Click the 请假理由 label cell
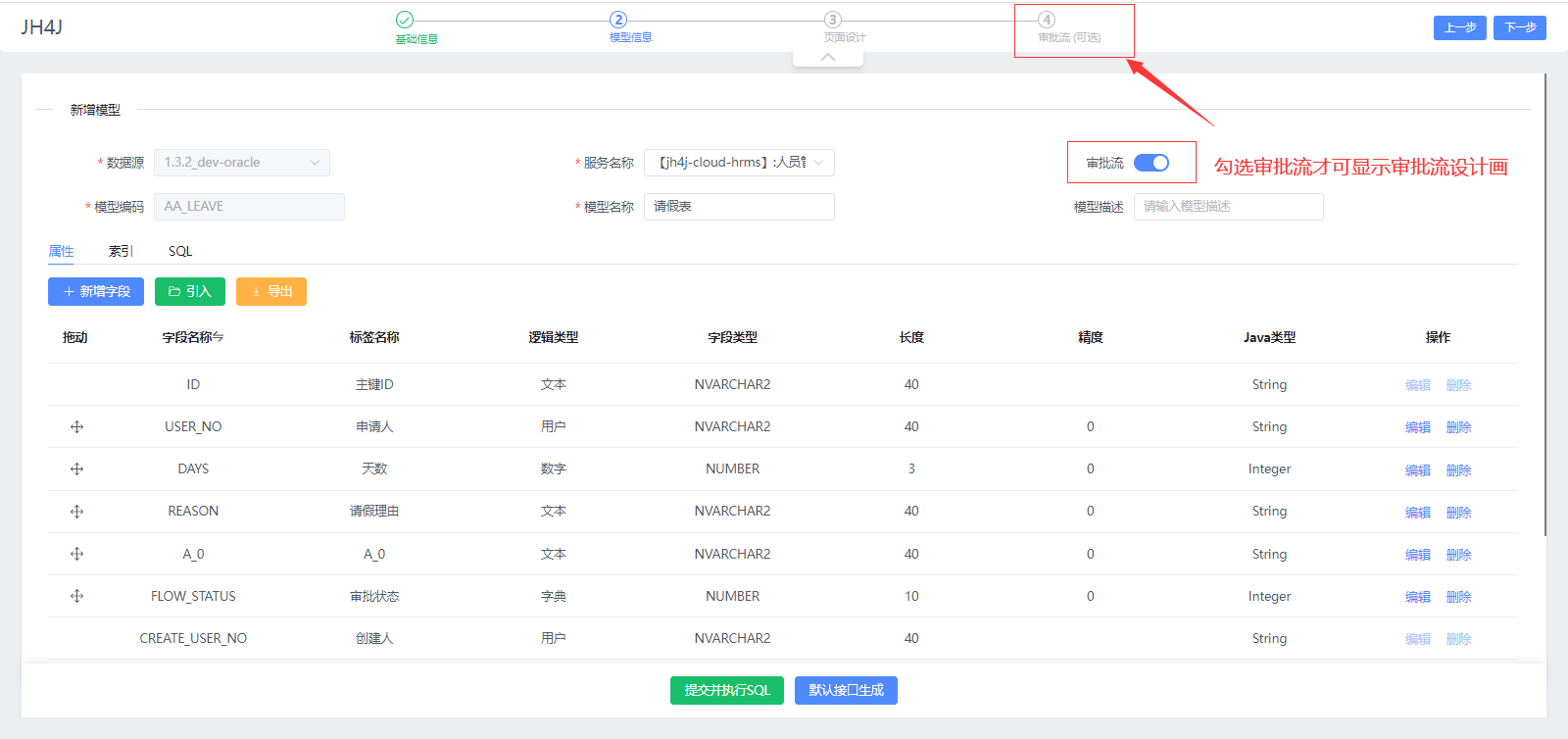Screen dimensions: 1568x739 tap(374, 512)
